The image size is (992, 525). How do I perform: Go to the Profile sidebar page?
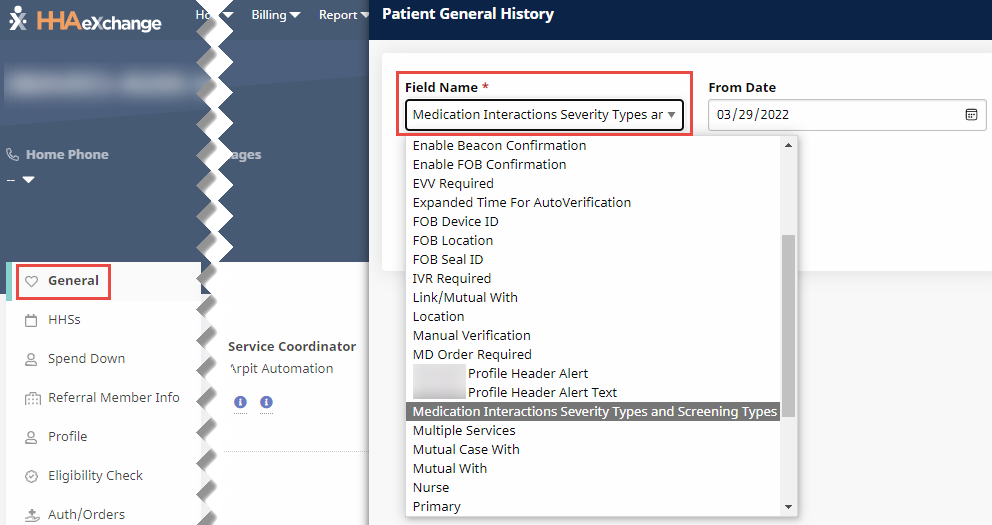67,437
